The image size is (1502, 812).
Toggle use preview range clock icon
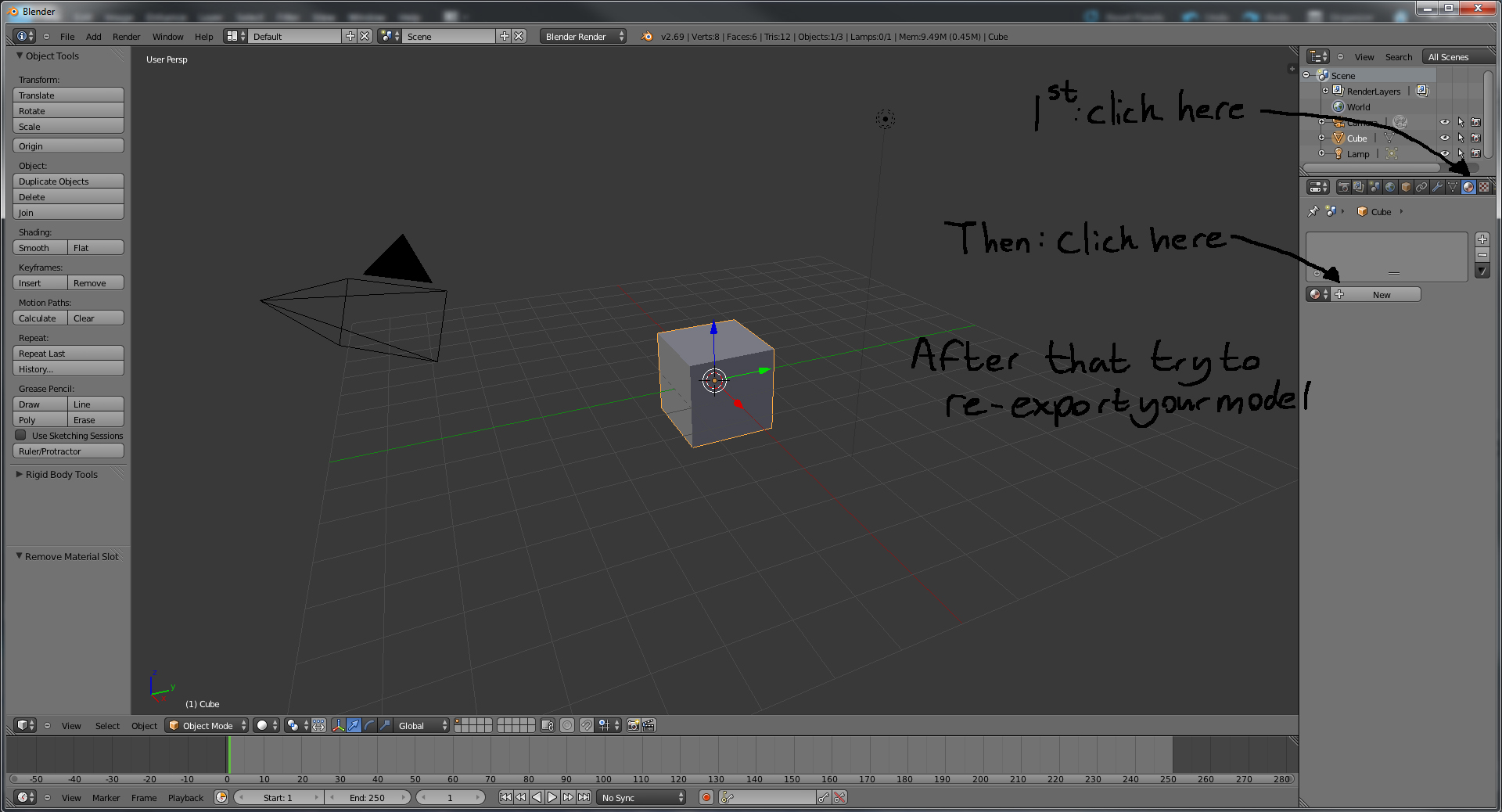coord(221,797)
